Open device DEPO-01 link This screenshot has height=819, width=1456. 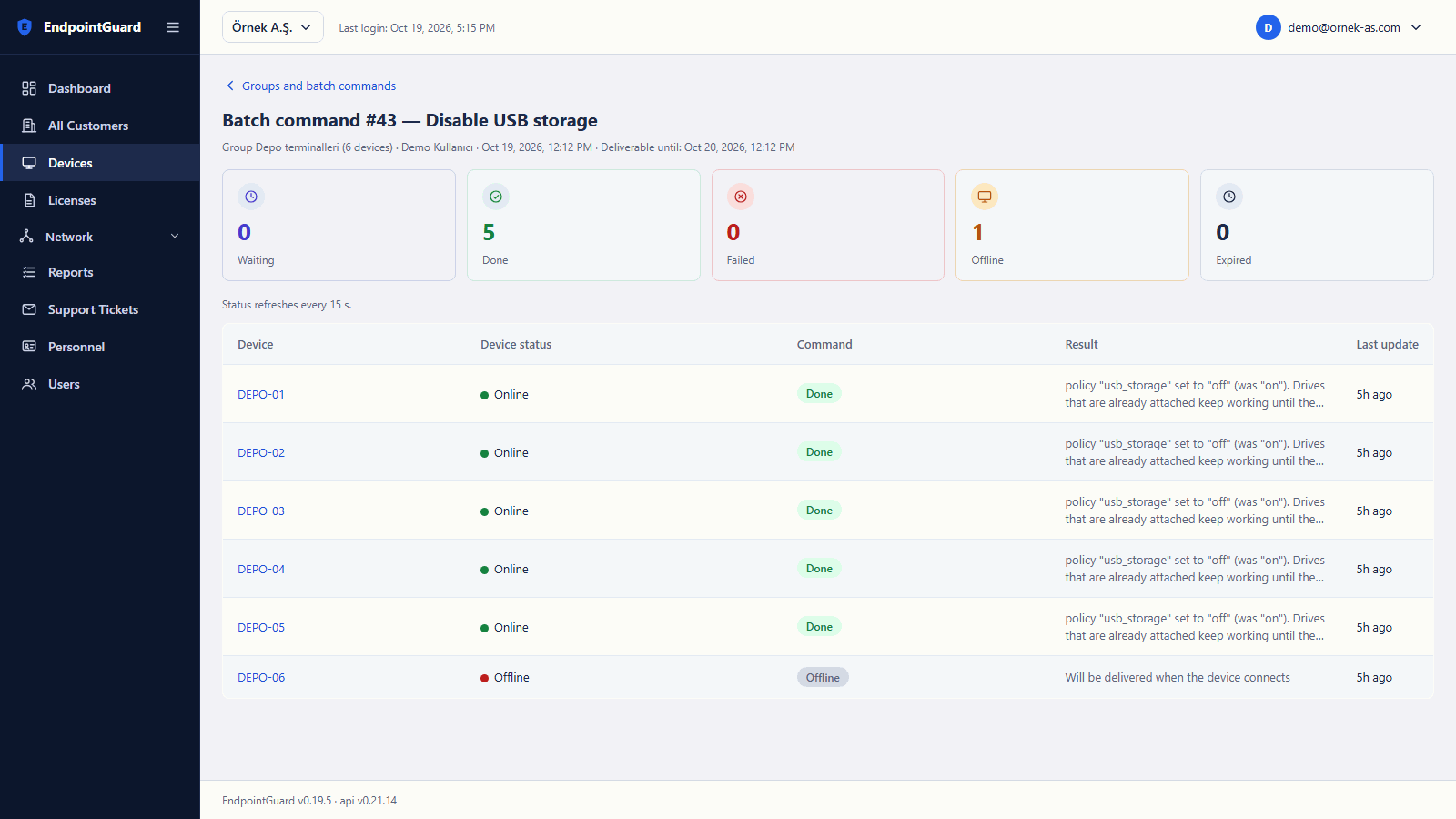(261, 394)
